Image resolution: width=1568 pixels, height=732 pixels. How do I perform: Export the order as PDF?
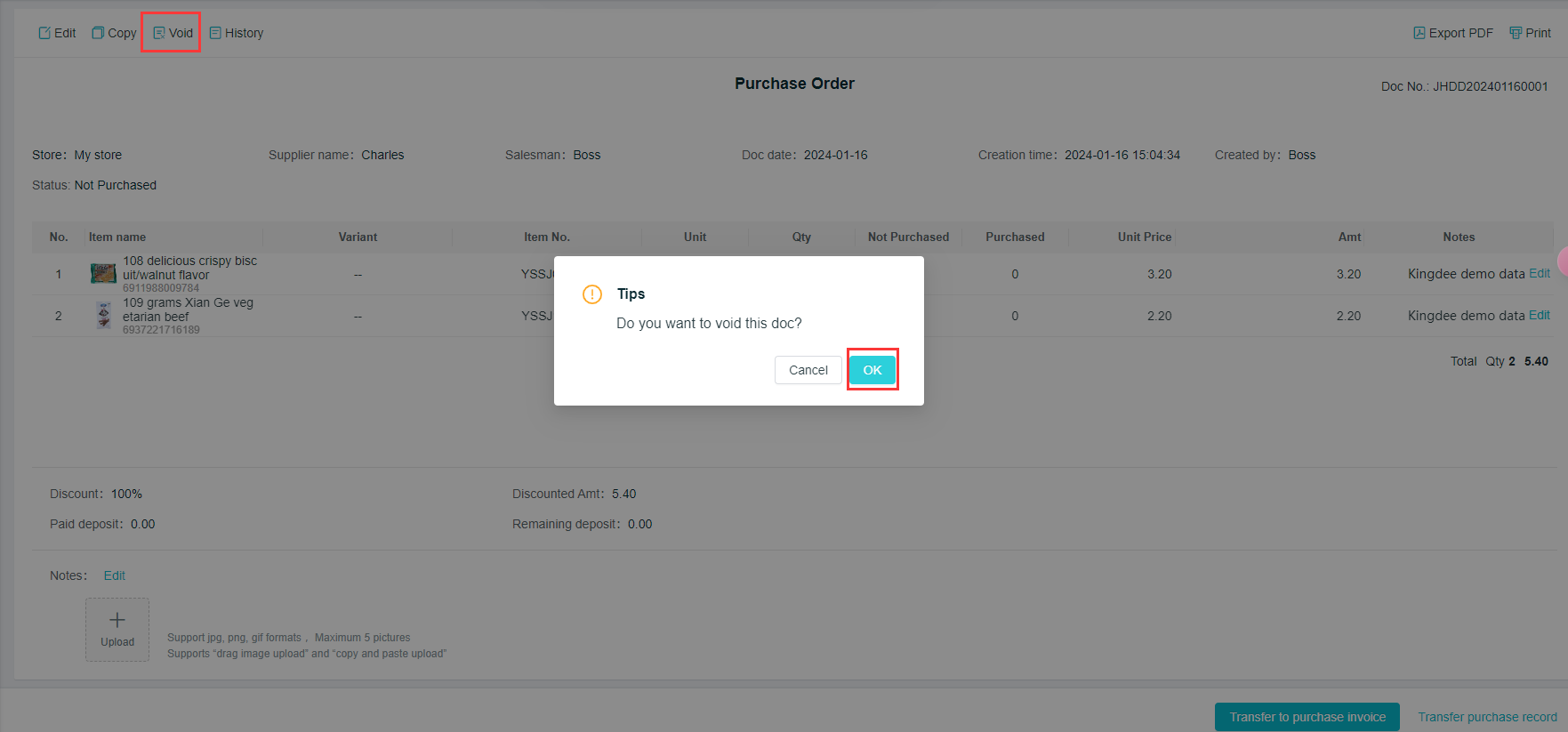pyautogui.click(x=1452, y=33)
